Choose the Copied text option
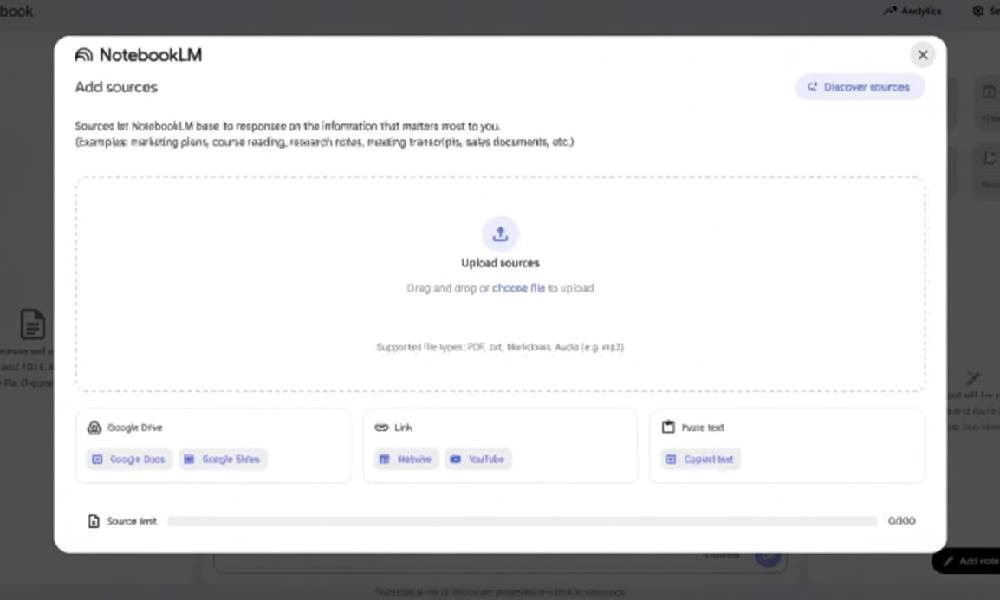Image resolution: width=1000 pixels, height=600 pixels. (x=700, y=459)
